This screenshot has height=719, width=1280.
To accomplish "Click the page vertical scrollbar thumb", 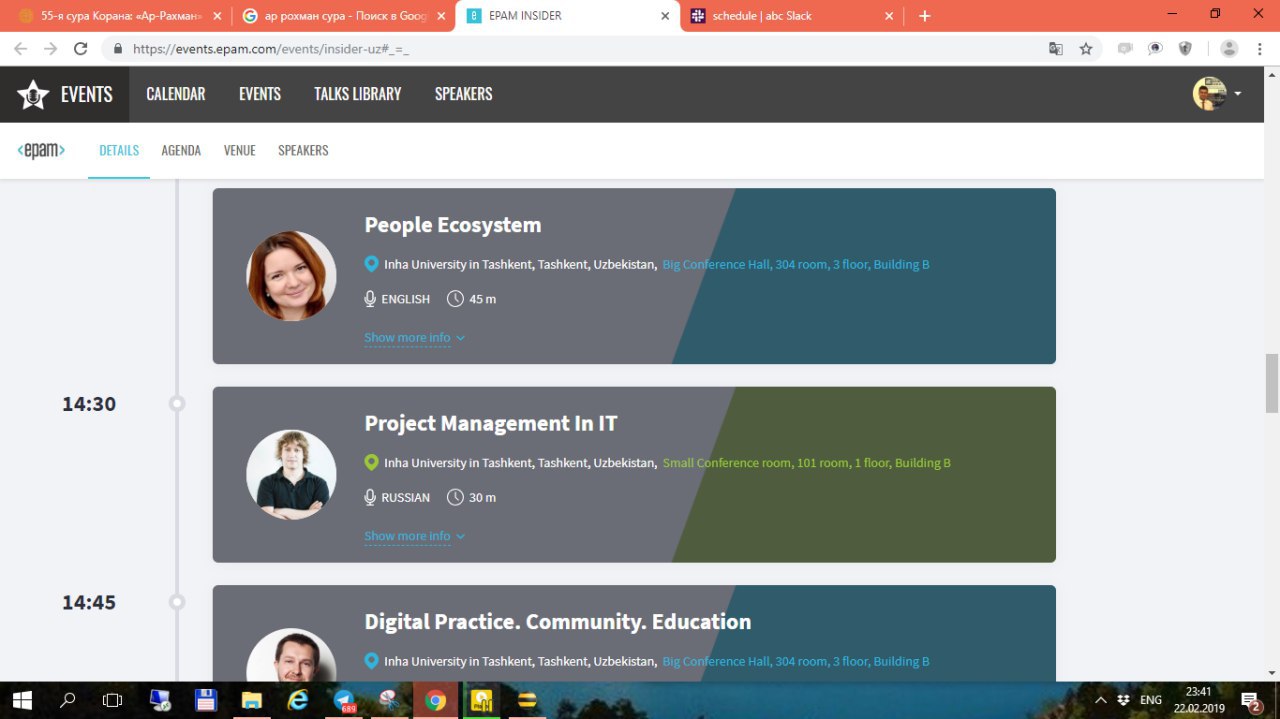I will (x=1272, y=383).
